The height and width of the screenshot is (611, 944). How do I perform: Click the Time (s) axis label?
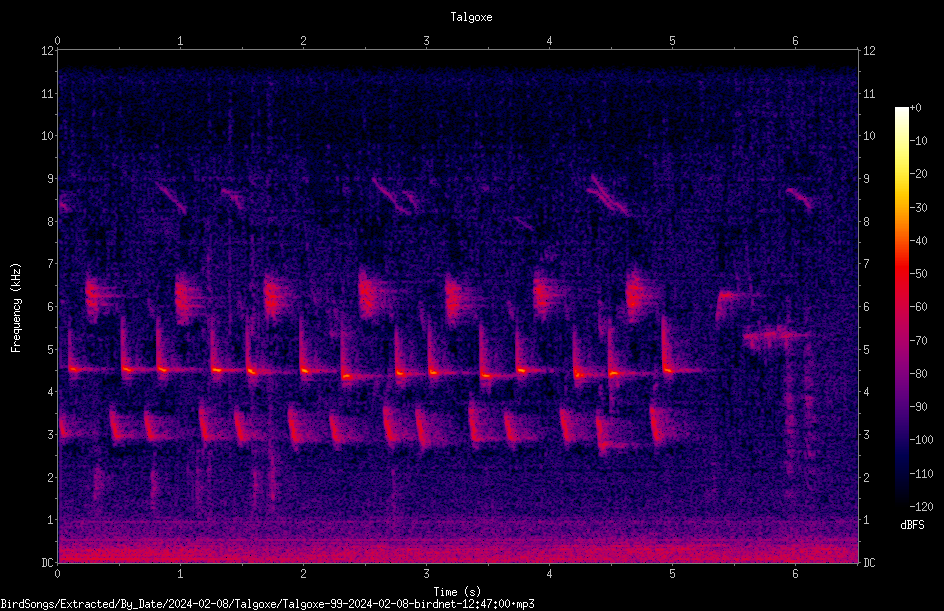coord(457,592)
